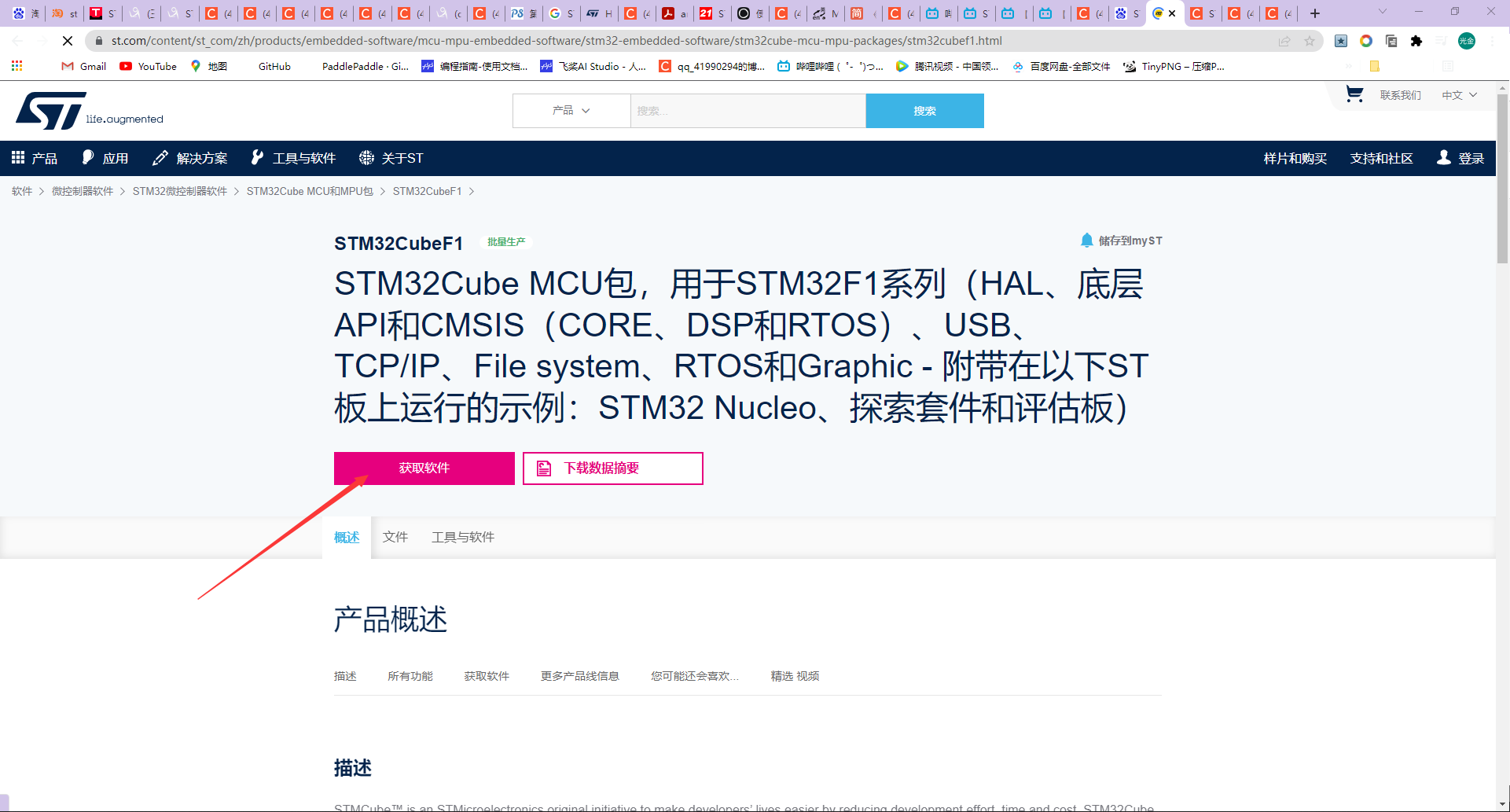Screen dimensions: 1510x812
Task: Jump to 所有功能 section anchor
Action: 410,676
